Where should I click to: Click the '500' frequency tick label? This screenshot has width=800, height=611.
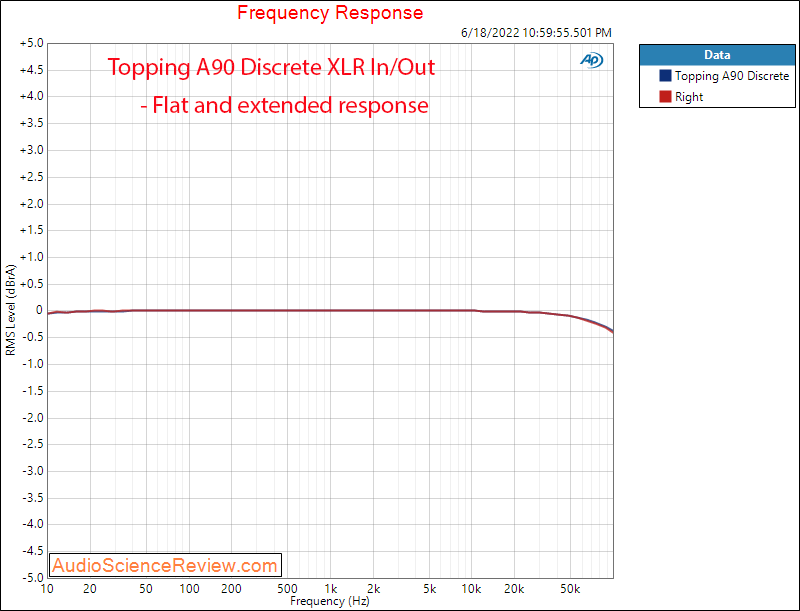coord(288,589)
